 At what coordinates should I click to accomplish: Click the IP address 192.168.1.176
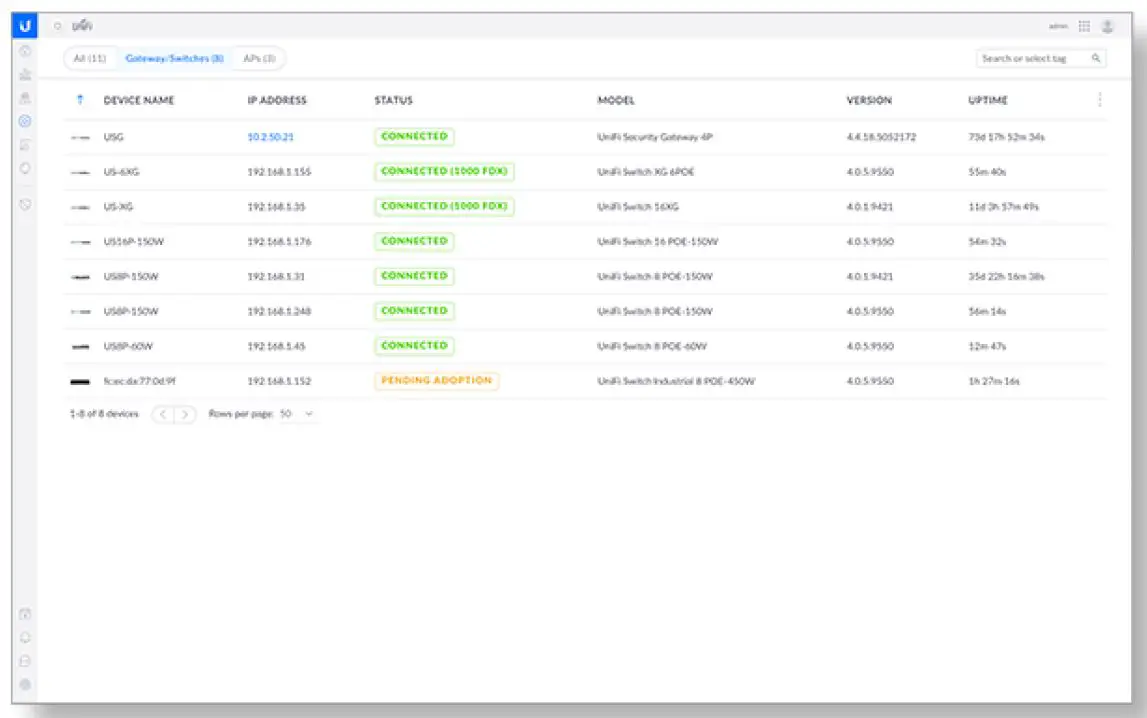click(x=279, y=242)
